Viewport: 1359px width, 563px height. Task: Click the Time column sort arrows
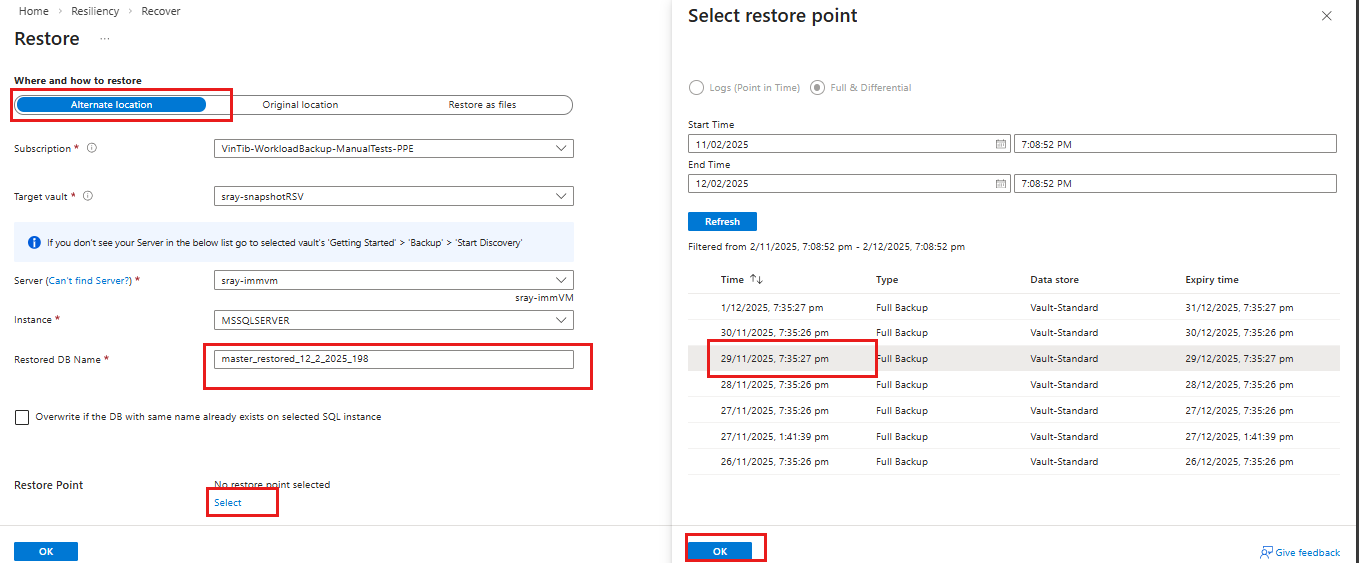coord(756,280)
